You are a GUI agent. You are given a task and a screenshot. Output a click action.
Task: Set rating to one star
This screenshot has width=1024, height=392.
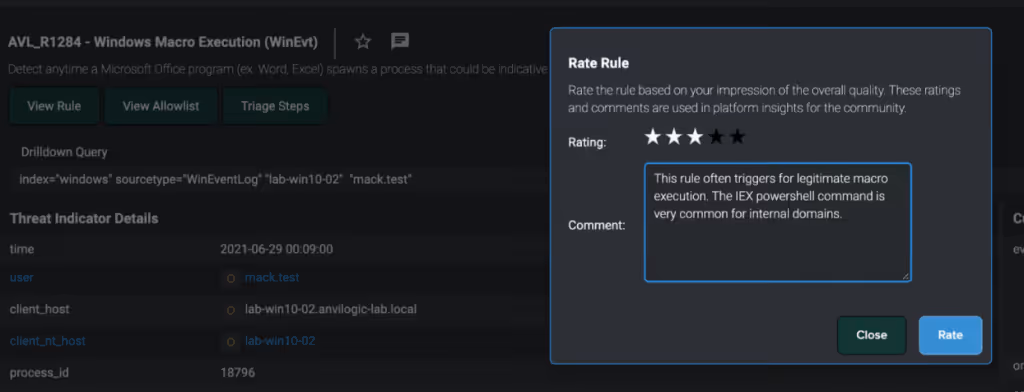(x=652, y=137)
